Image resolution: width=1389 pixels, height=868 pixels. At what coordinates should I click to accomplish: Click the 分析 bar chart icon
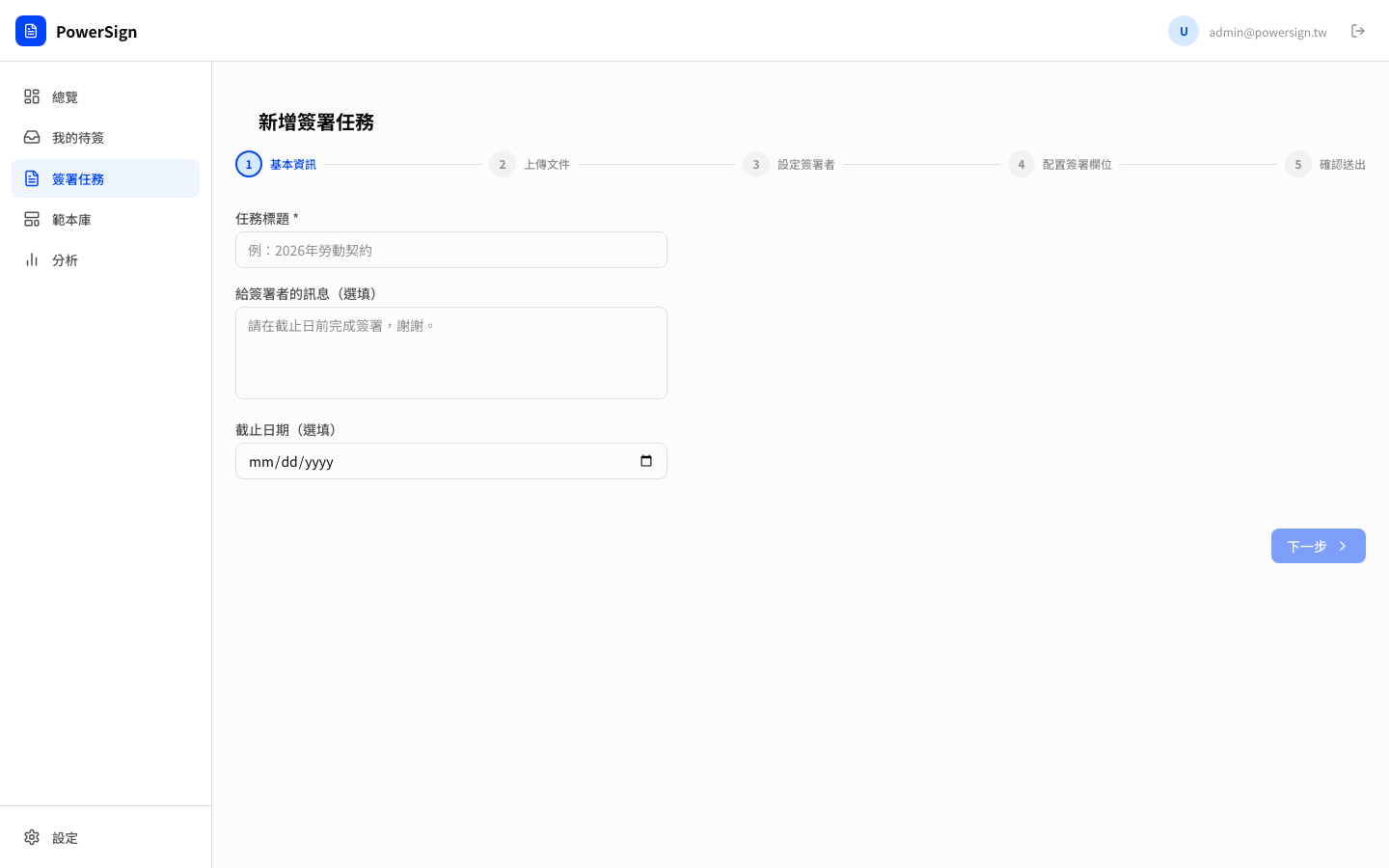pyautogui.click(x=32, y=259)
